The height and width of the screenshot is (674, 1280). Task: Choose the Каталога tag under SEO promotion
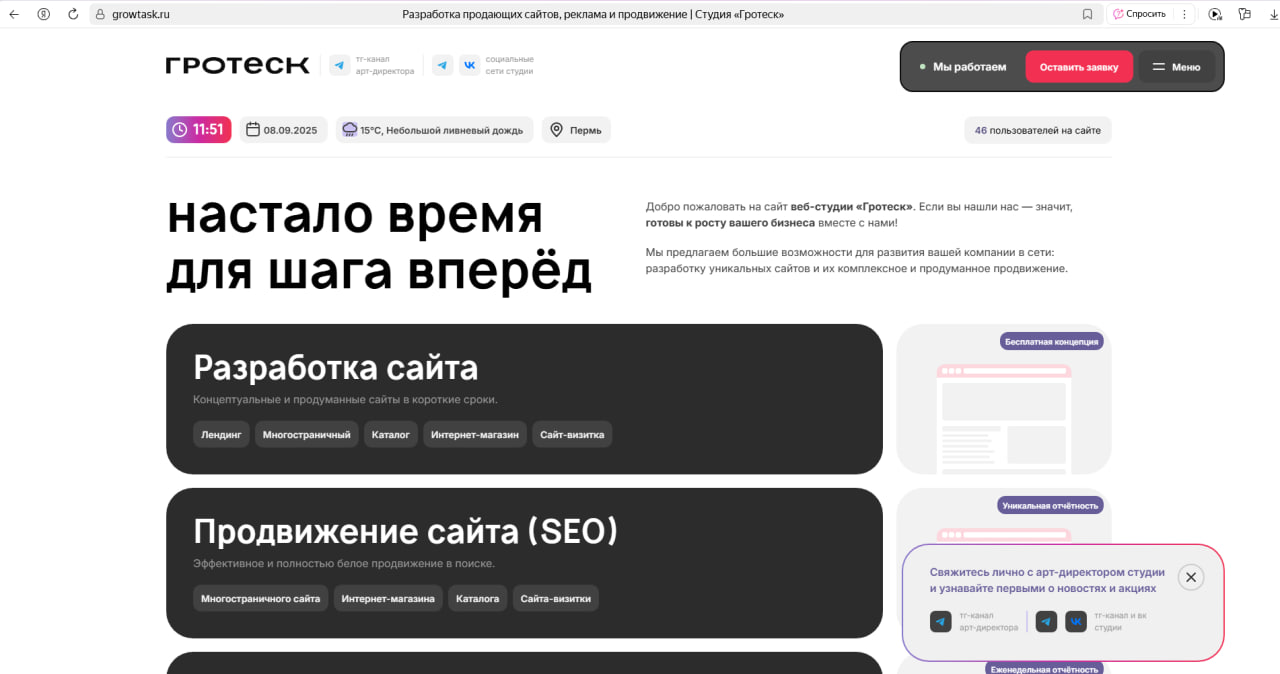(x=477, y=599)
